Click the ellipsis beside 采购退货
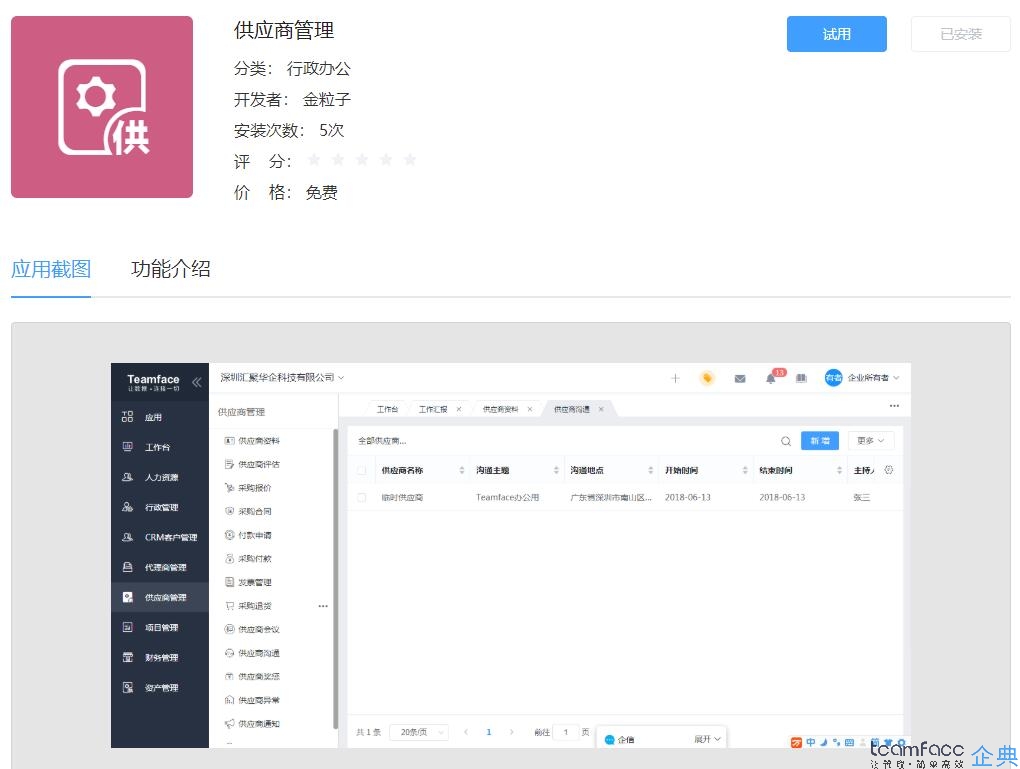The width and height of the screenshot is (1020, 769). click(x=323, y=606)
